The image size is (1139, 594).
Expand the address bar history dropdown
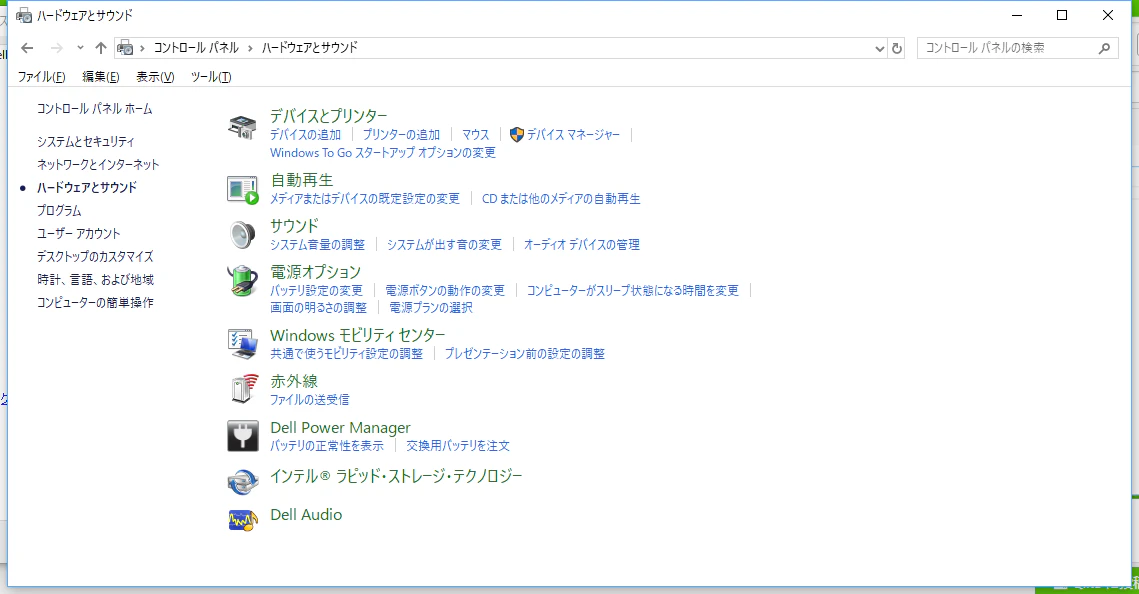880,49
